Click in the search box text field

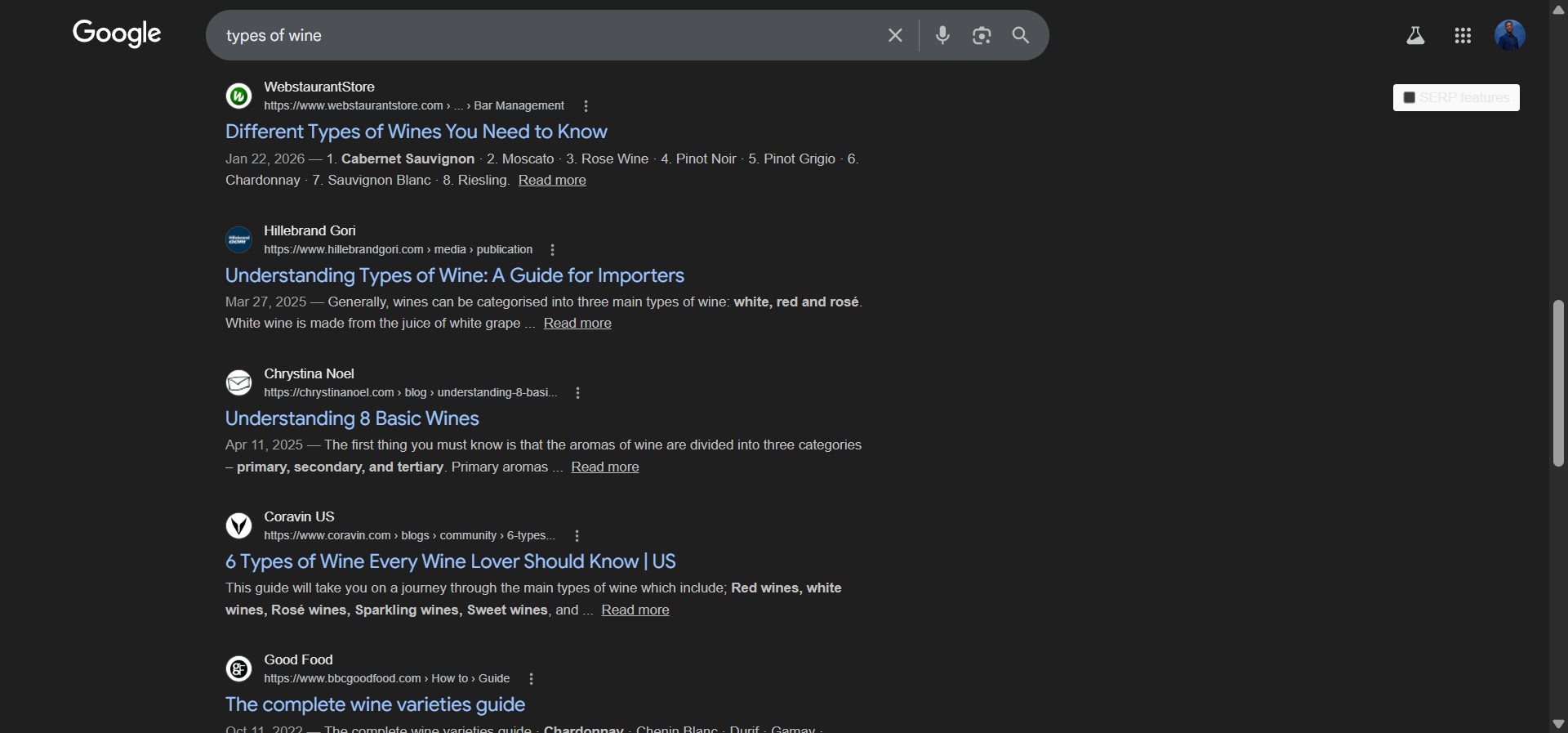point(547,35)
